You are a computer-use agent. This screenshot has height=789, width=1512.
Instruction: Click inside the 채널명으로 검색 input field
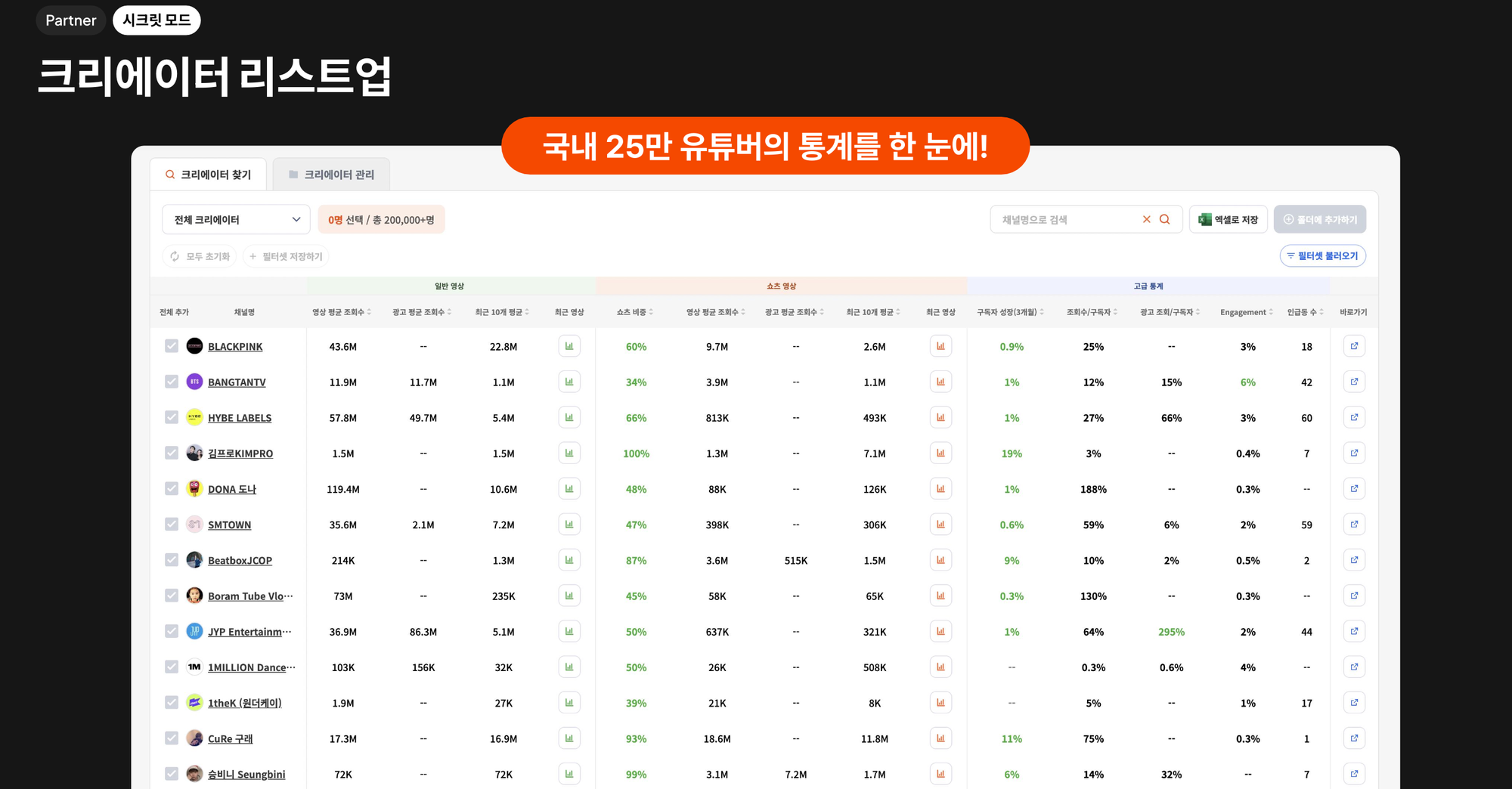pyautogui.click(x=1058, y=219)
